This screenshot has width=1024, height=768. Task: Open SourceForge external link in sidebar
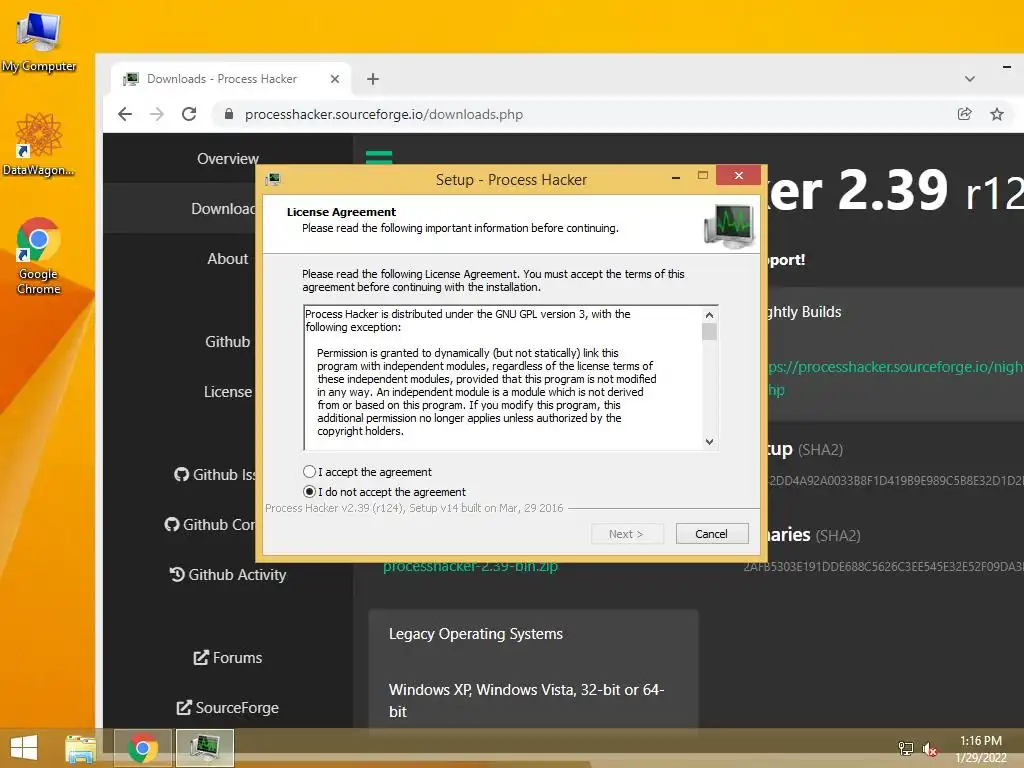228,708
